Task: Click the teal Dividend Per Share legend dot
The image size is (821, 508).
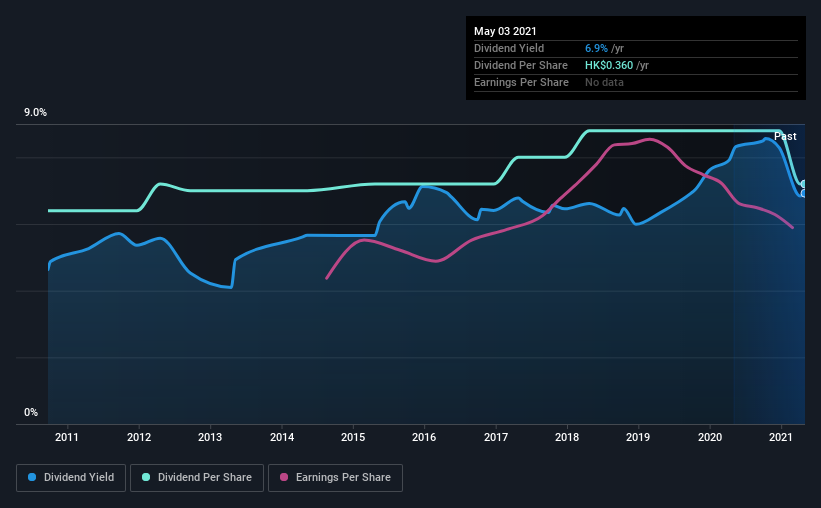Action: tap(146, 477)
